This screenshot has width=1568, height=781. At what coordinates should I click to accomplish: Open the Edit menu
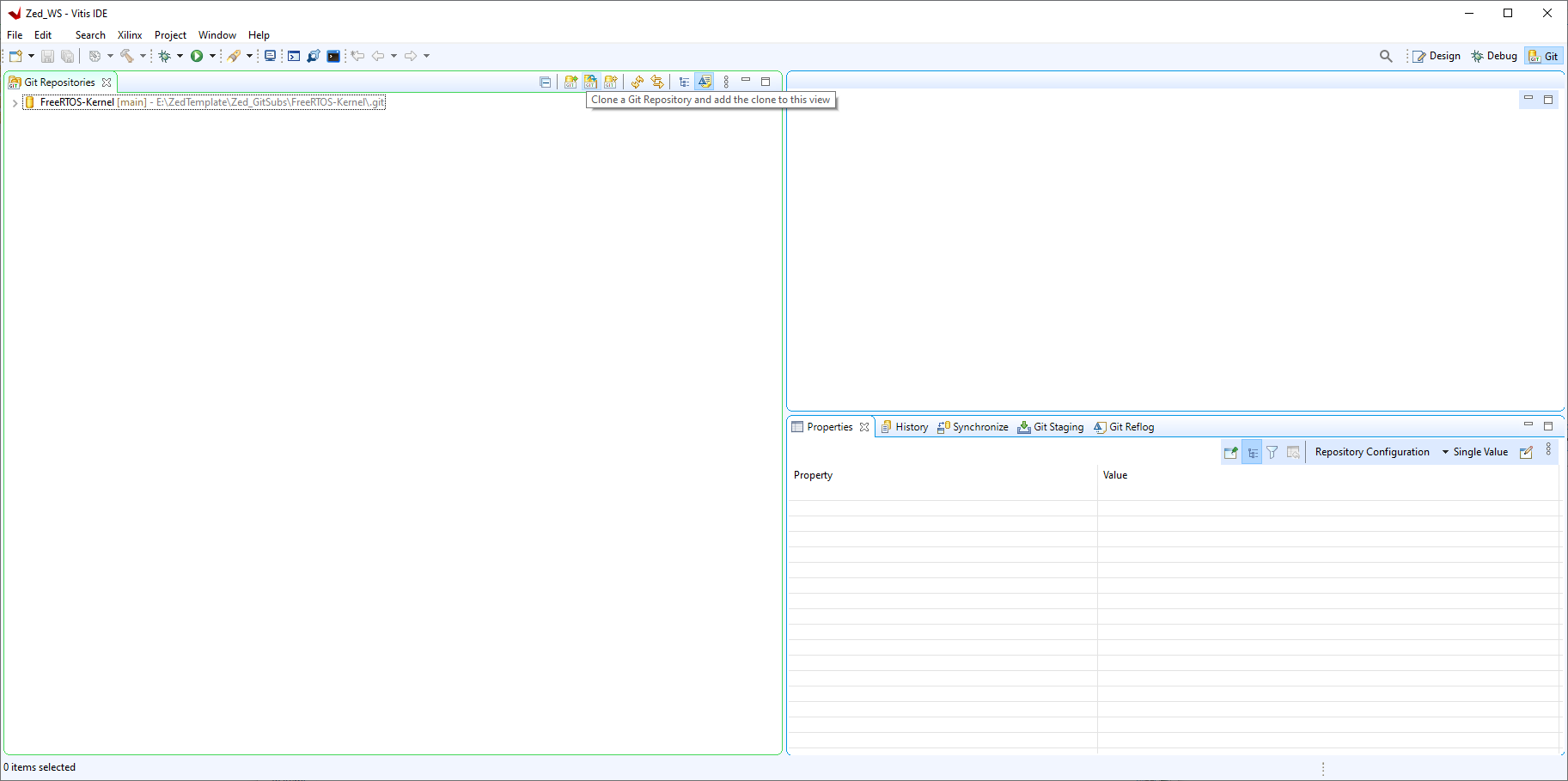43,35
